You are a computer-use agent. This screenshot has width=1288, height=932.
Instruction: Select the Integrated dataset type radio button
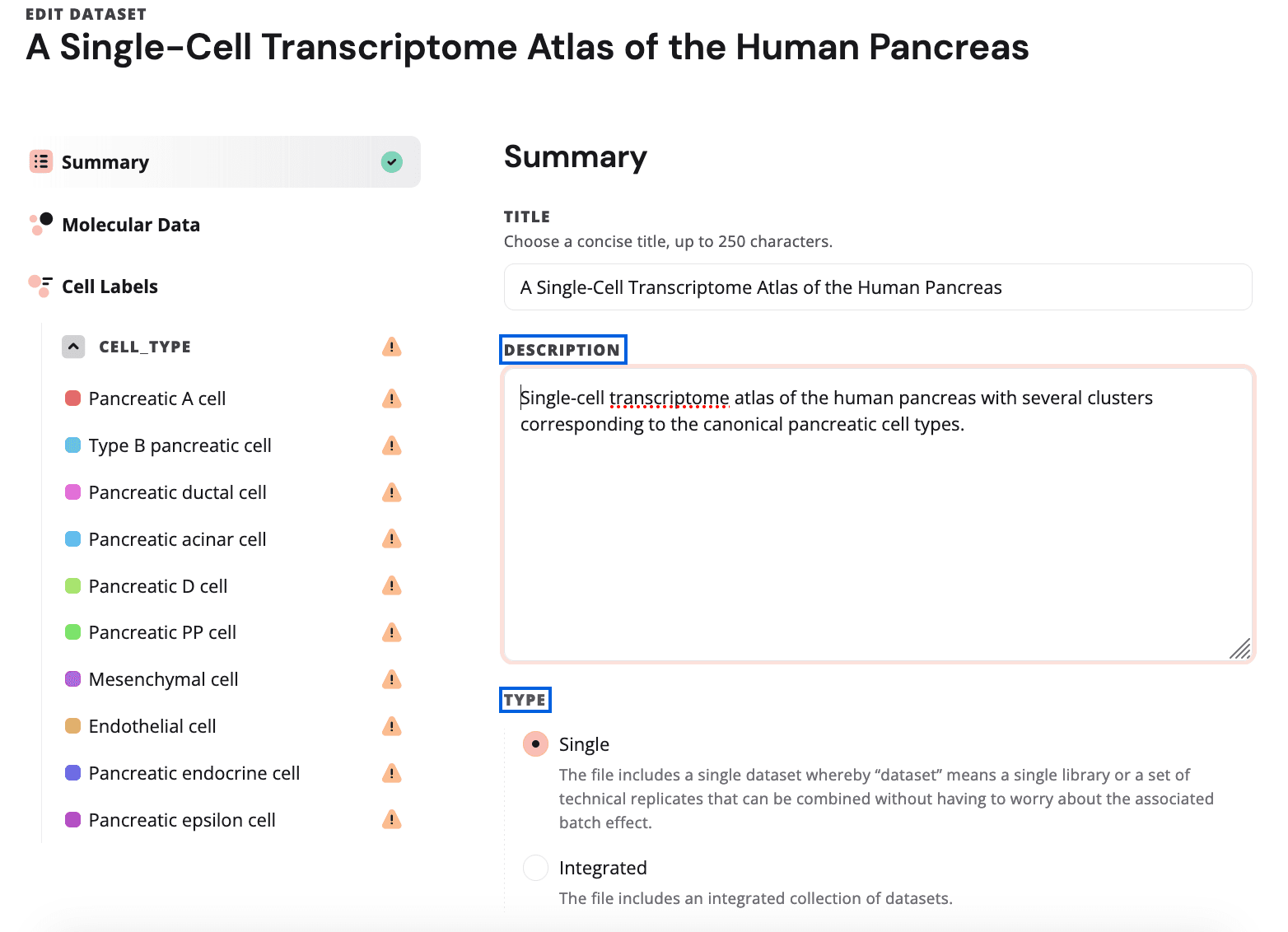tap(535, 868)
